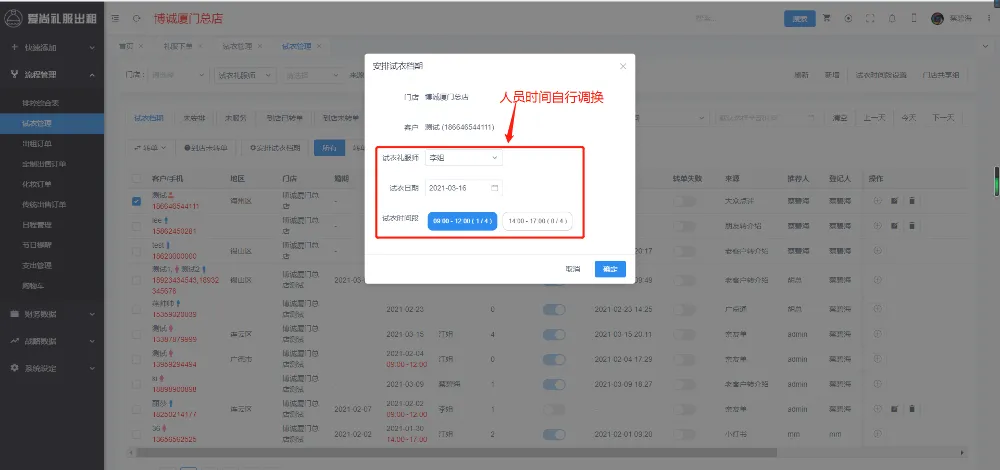Uncheck the first customer row checkbox
The height and width of the screenshot is (470, 1000).
[x=137, y=201]
